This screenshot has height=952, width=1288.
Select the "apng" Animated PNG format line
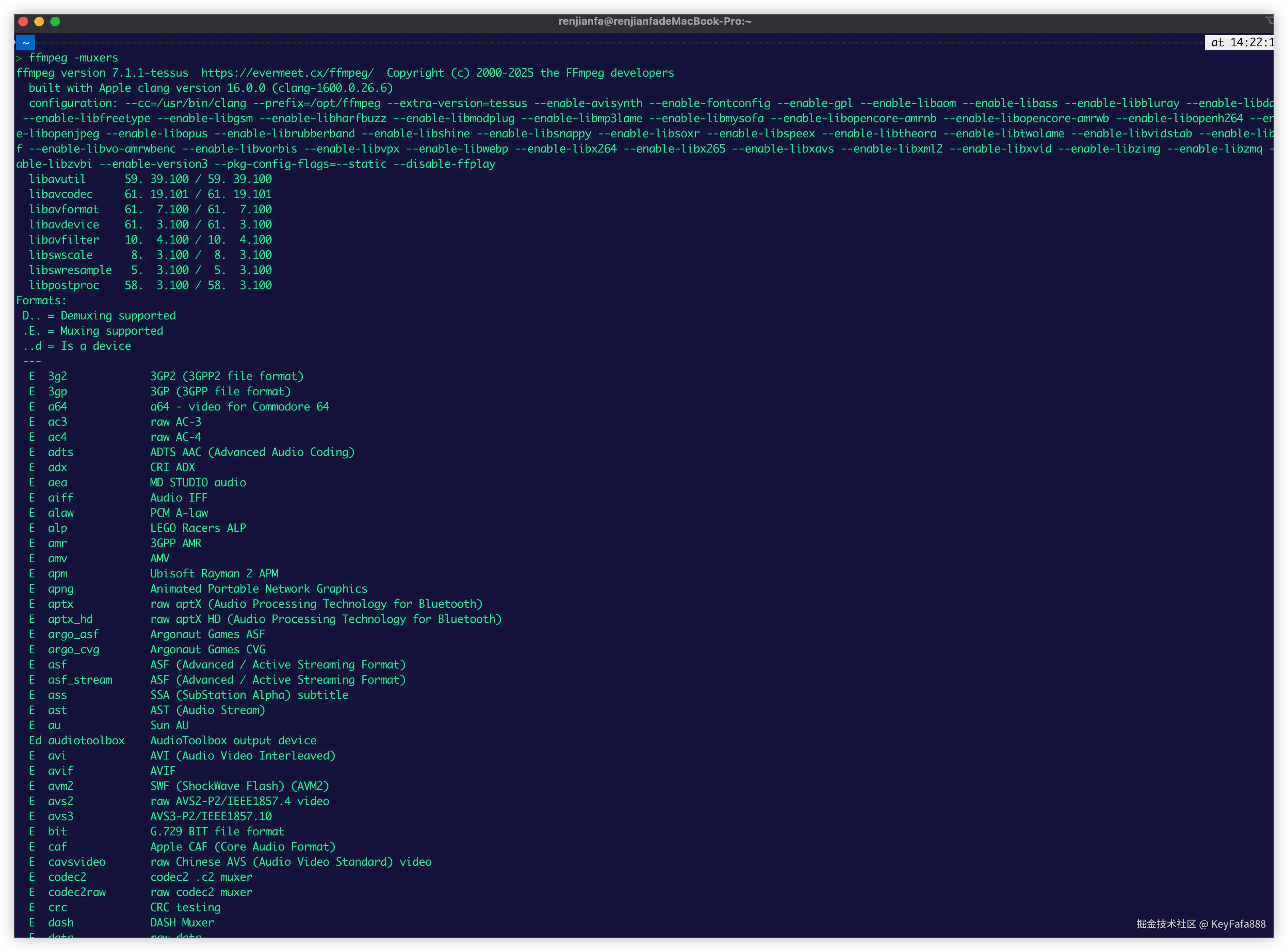click(60, 588)
